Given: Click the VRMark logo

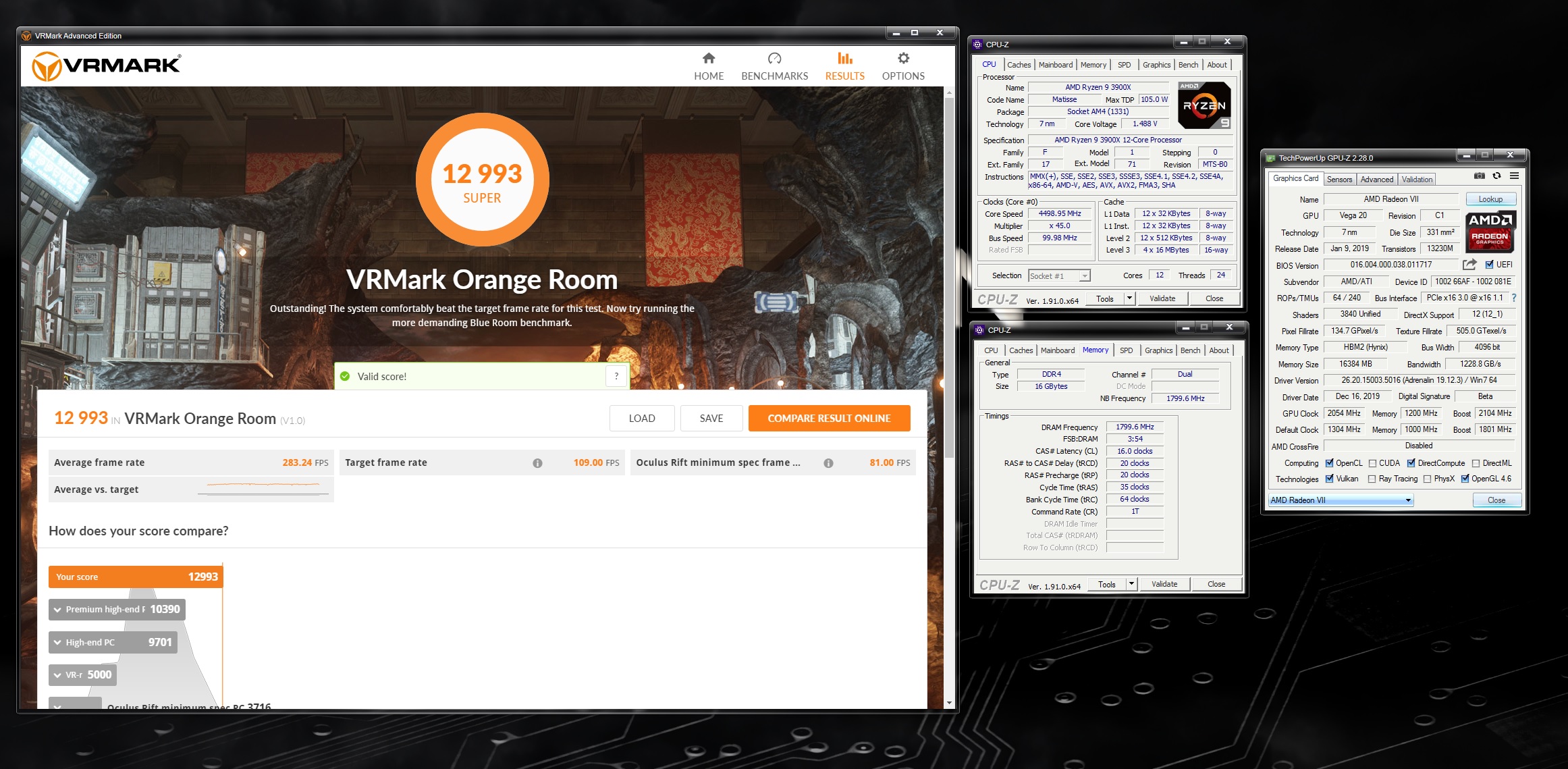Looking at the screenshot, I should click(107, 66).
